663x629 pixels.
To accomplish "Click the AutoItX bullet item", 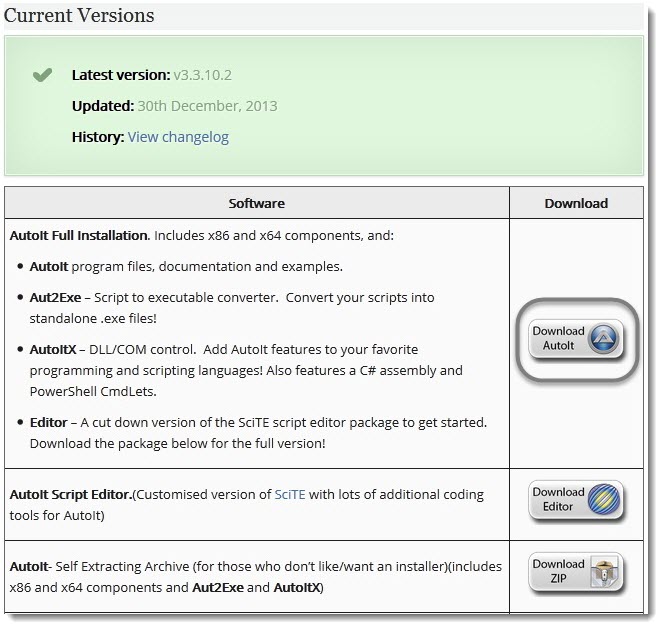I will click(x=246, y=370).
